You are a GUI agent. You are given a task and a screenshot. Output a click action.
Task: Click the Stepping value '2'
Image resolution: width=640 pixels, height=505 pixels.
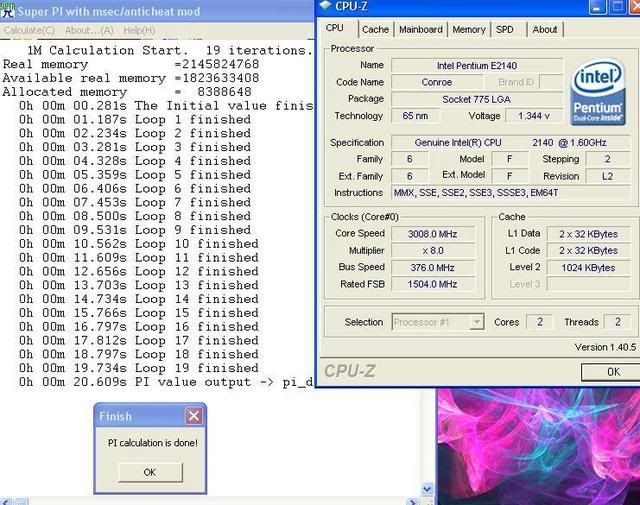[608, 159]
